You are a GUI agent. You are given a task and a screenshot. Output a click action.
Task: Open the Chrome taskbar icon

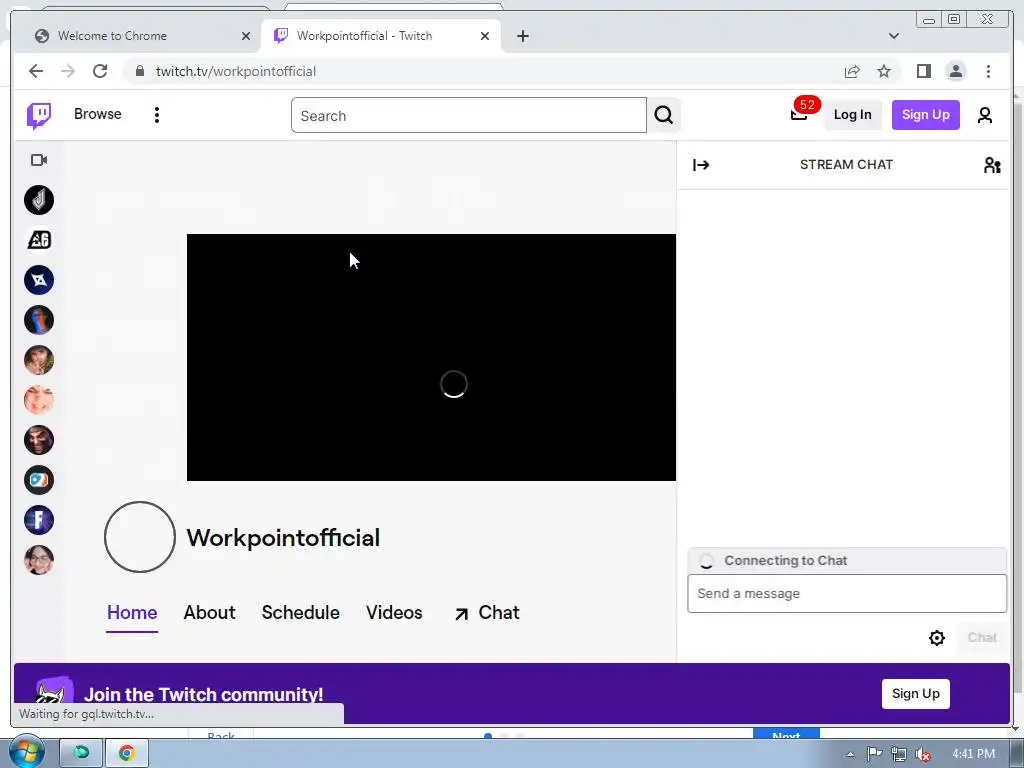127,753
